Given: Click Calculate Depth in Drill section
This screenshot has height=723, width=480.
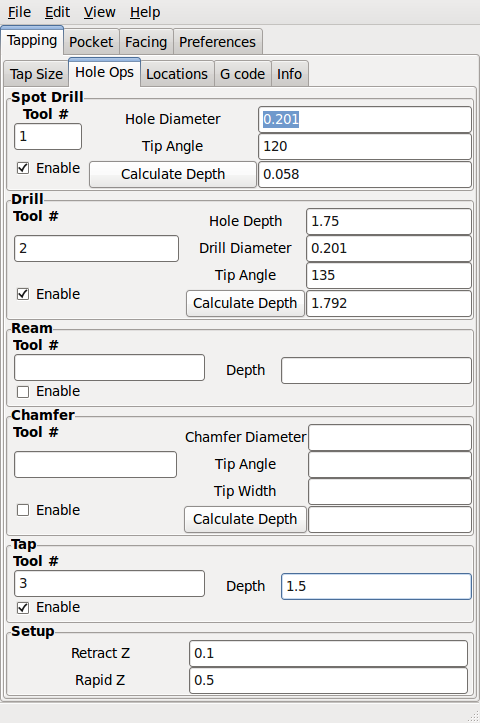Looking at the screenshot, I should click(245, 303).
